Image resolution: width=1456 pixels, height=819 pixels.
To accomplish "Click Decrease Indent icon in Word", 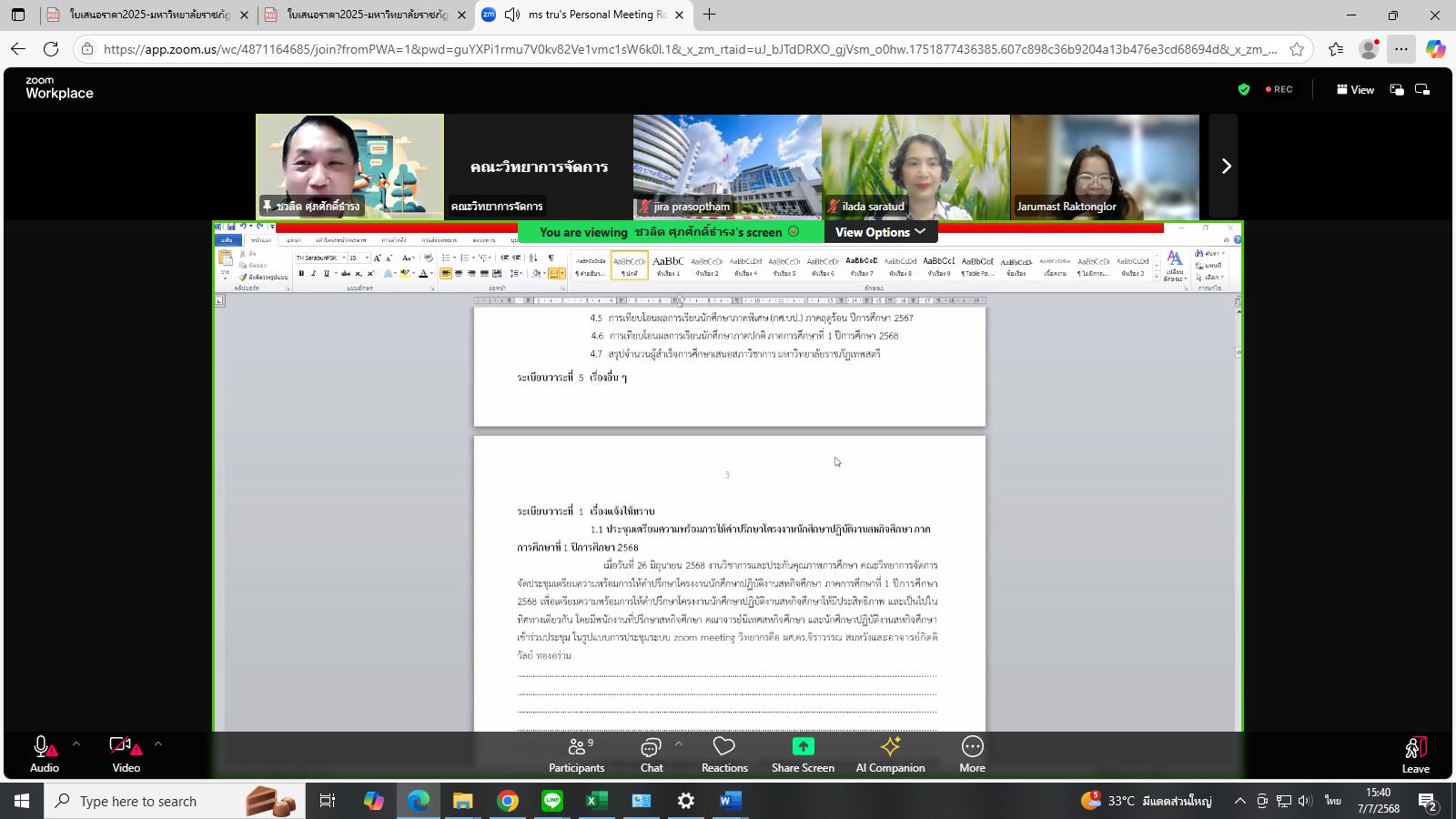I will tap(504, 258).
